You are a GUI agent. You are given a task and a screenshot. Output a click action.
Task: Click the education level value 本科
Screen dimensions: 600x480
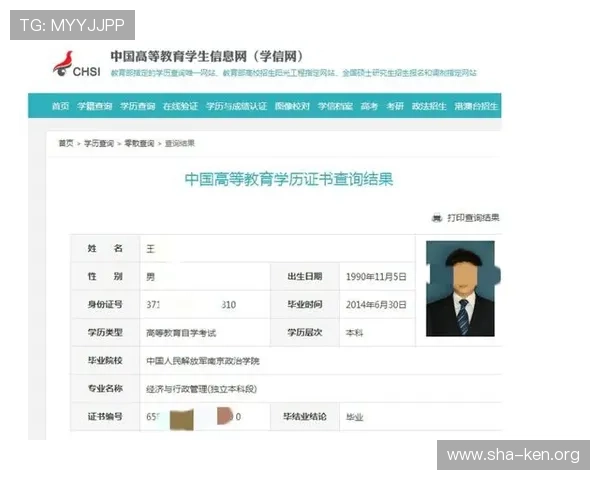coord(354,333)
